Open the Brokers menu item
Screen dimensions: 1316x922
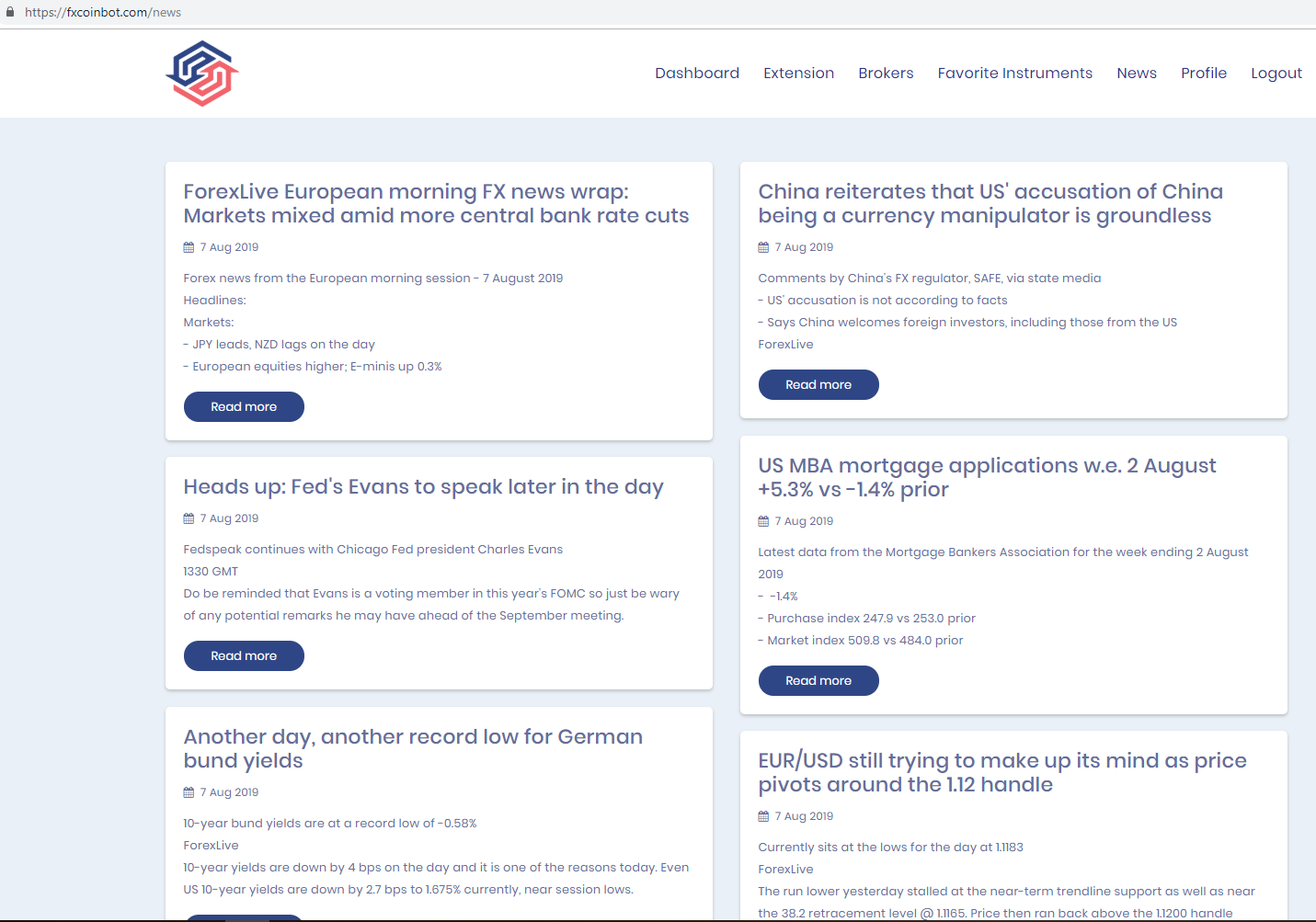(x=886, y=73)
